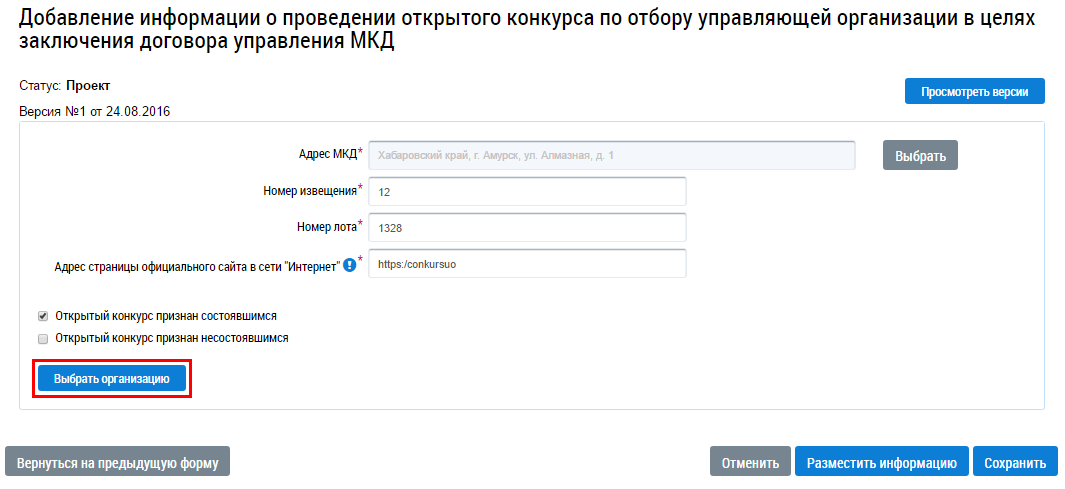The image size is (1065, 489).
Task: Click the Номер извещения field label
Action: coord(310,191)
